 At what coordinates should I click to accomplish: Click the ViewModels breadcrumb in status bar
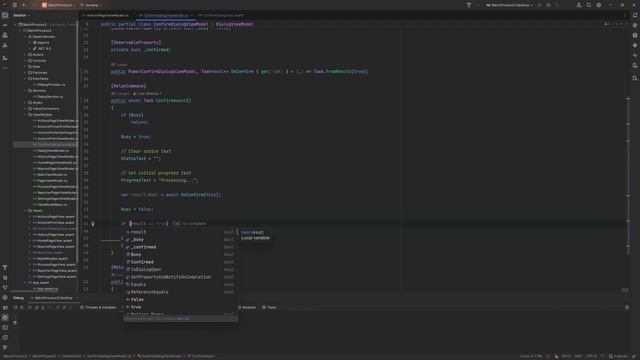pyautogui.click(x=72, y=356)
